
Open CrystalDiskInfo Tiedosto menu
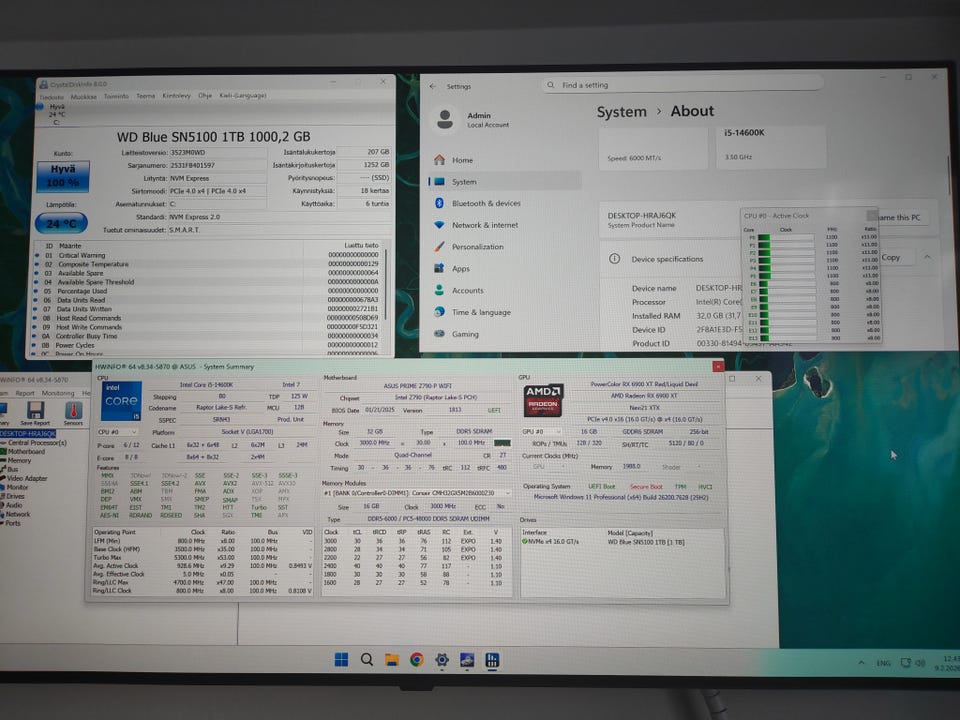[x=51, y=97]
